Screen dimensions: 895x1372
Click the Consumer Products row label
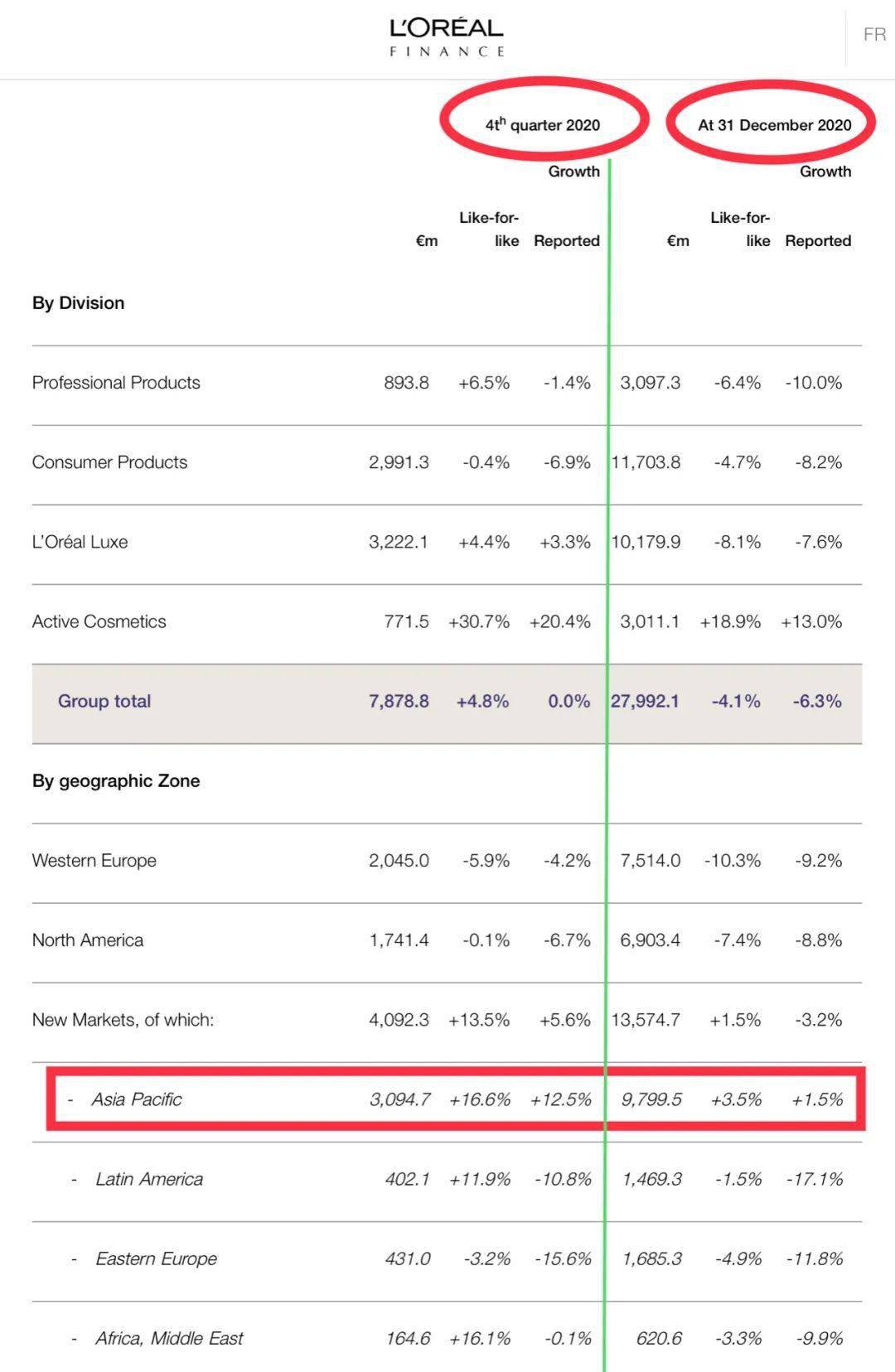[x=109, y=462]
